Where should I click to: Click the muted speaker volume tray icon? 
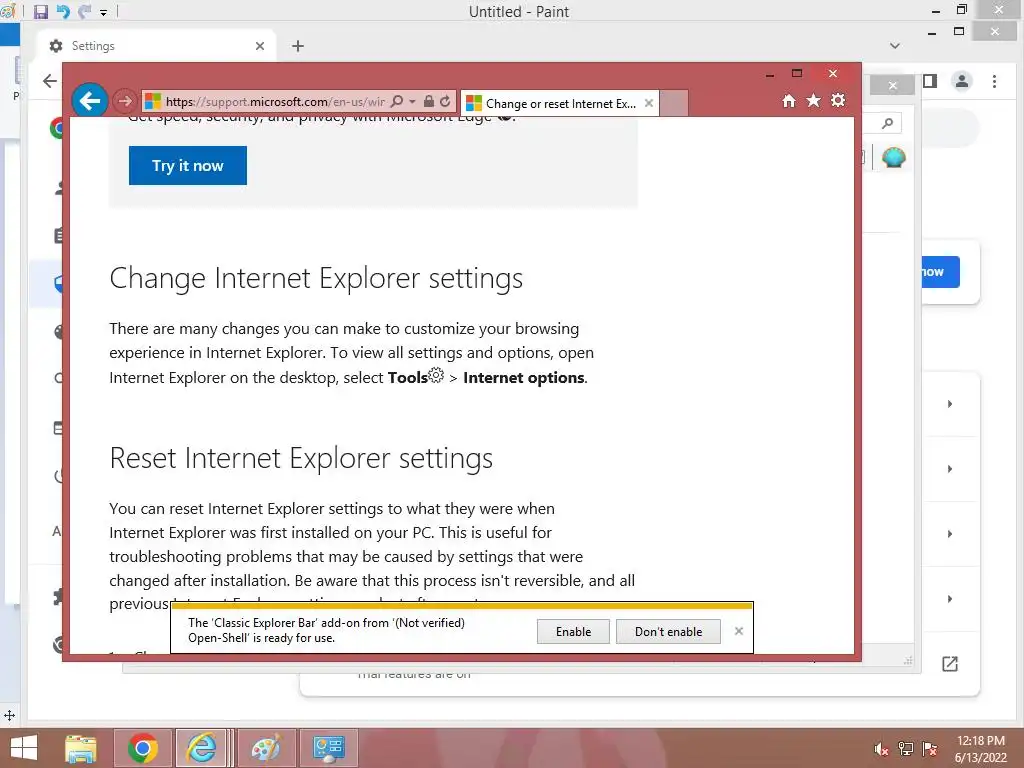click(881, 749)
